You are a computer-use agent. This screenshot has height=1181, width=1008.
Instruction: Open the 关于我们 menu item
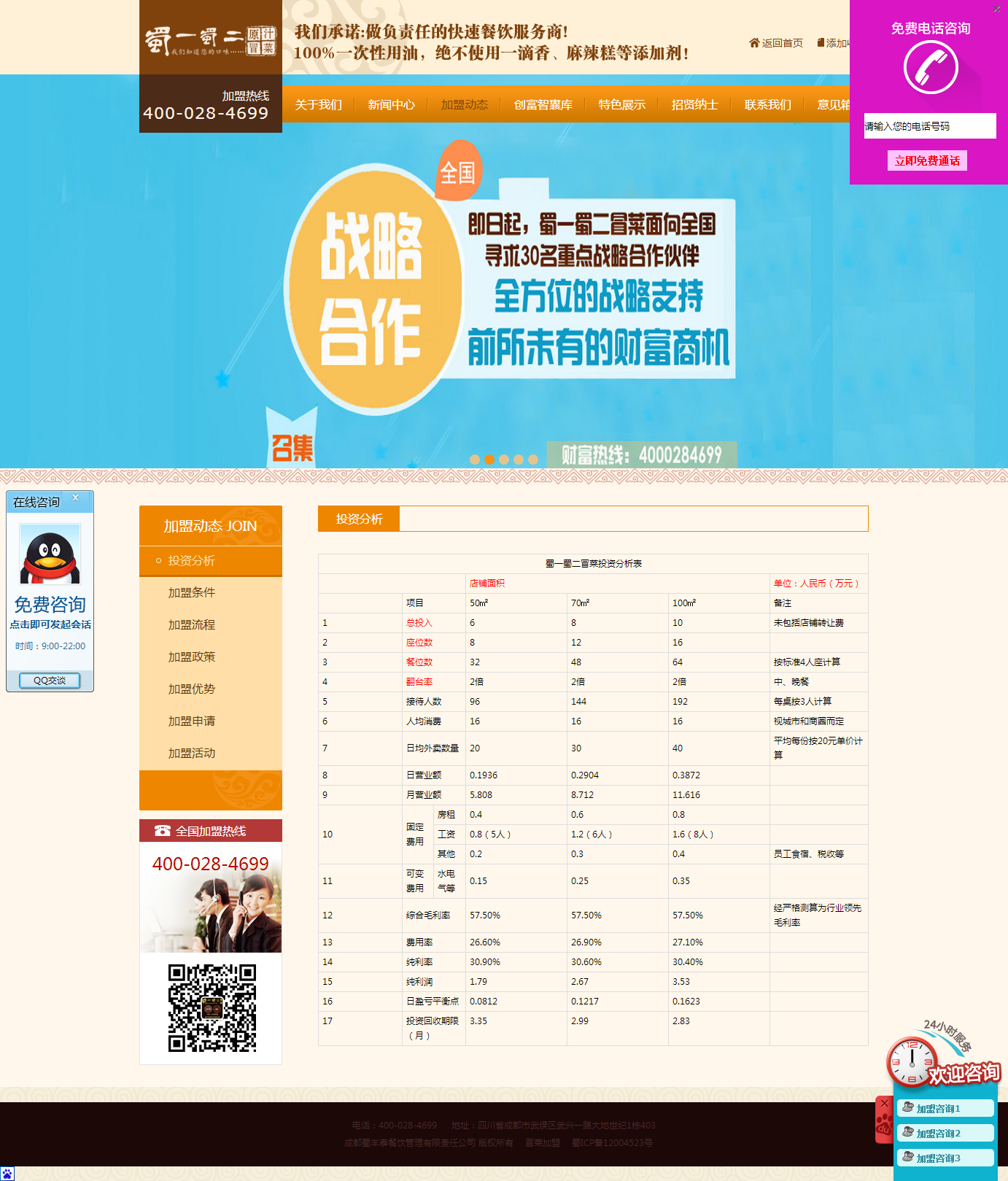(x=318, y=104)
